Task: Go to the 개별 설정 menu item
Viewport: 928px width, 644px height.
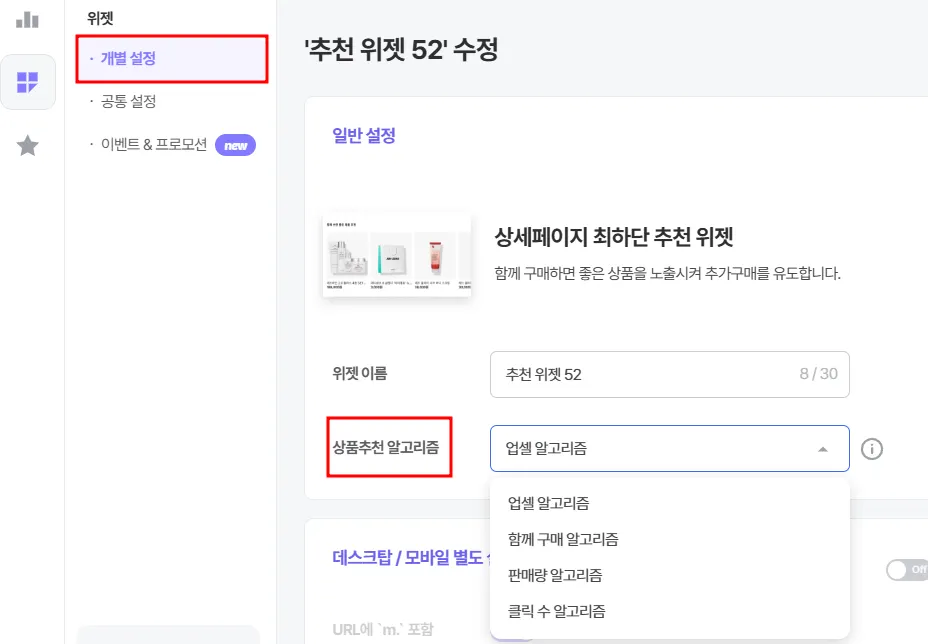Action: pyautogui.click(x=128, y=59)
